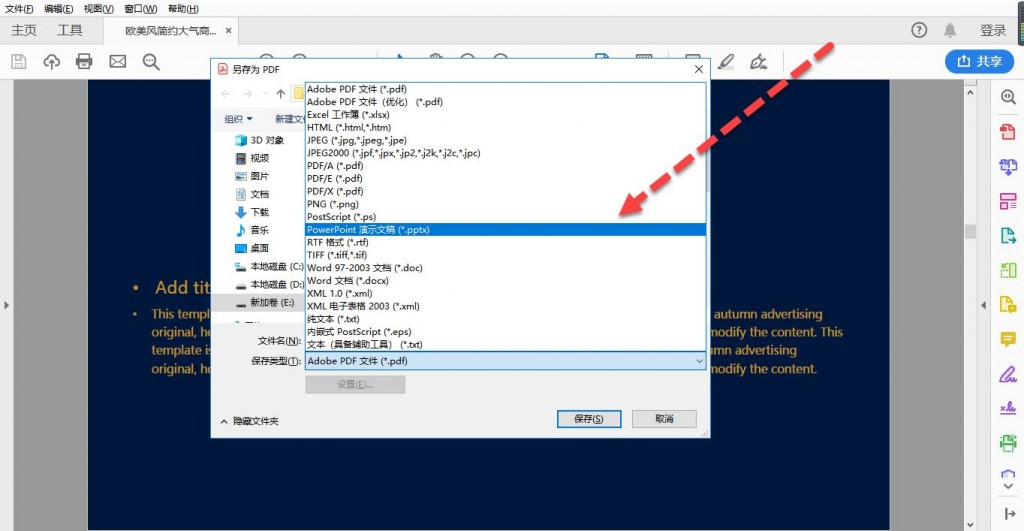Choose TIFF (*.tiff,*.tif) option
1024x531 pixels.
[x=505, y=255]
